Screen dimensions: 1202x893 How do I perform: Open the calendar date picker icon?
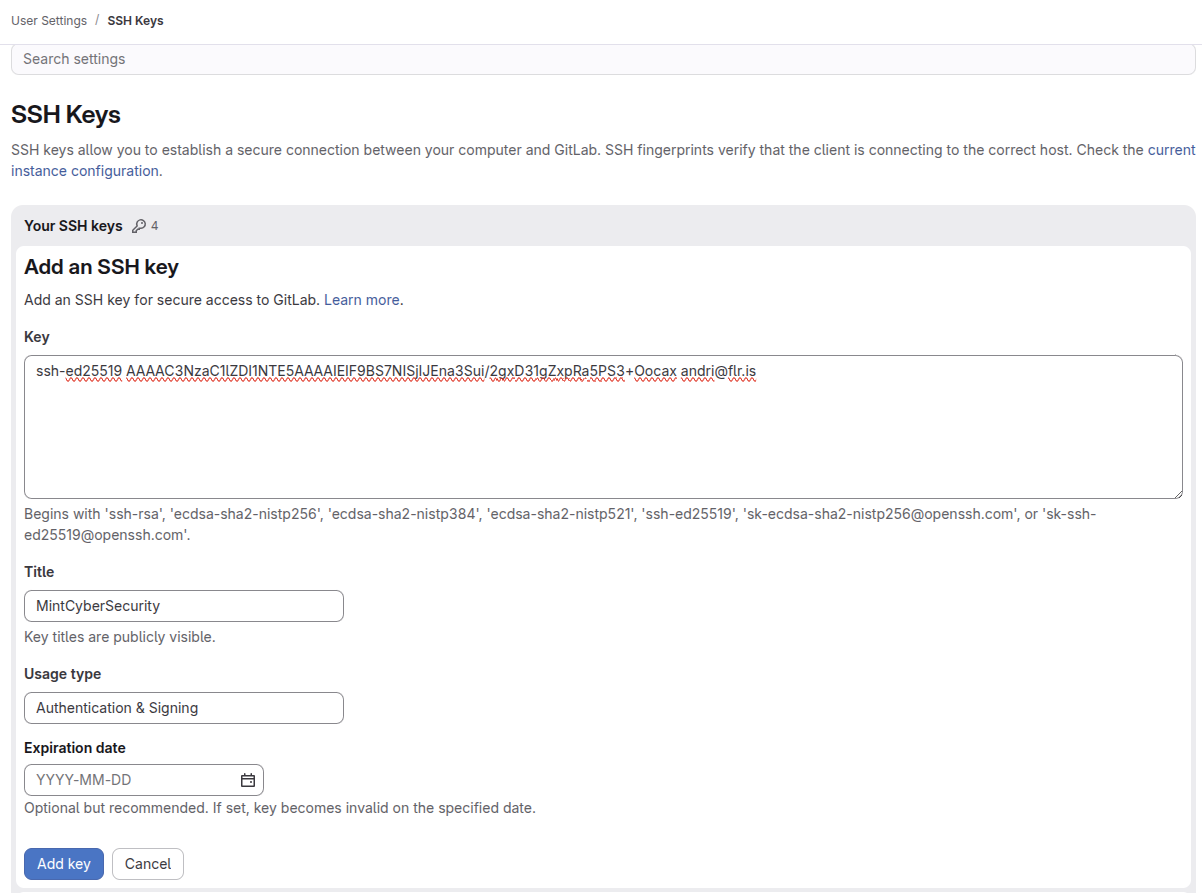248,780
